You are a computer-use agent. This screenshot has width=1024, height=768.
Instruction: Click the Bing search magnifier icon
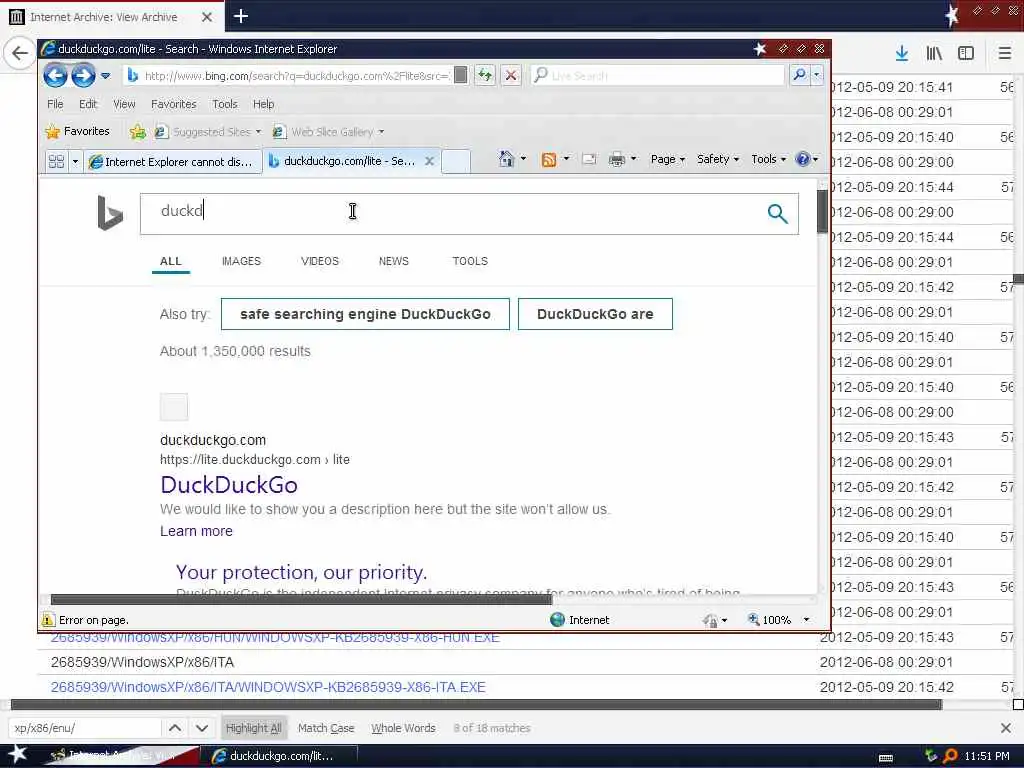point(777,214)
